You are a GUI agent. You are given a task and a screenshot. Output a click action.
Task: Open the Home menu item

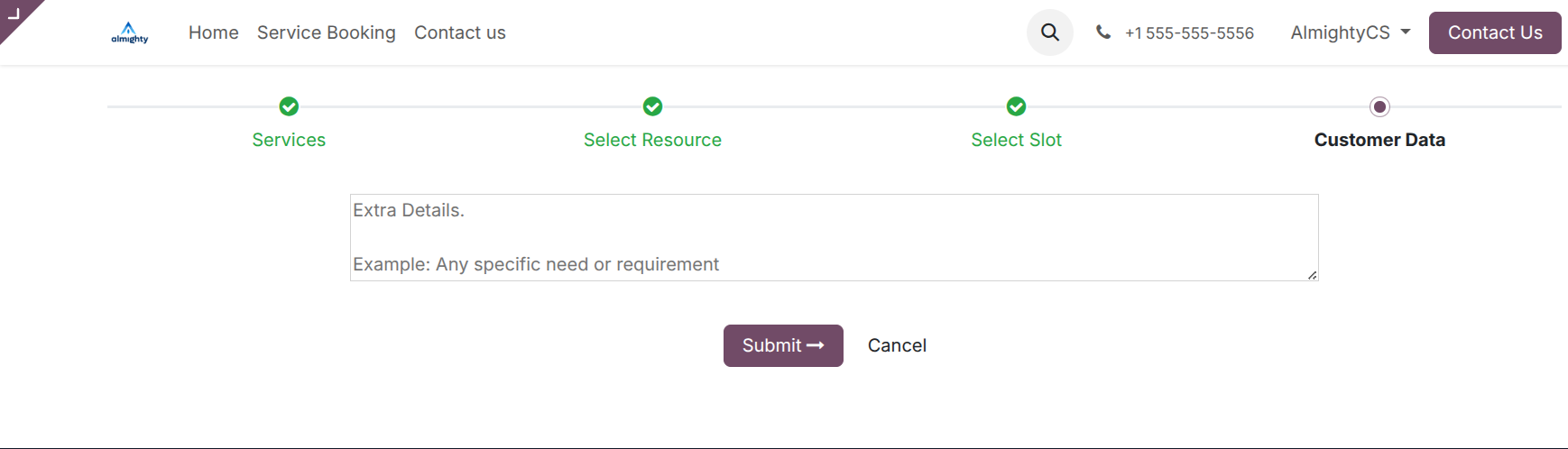tap(214, 32)
